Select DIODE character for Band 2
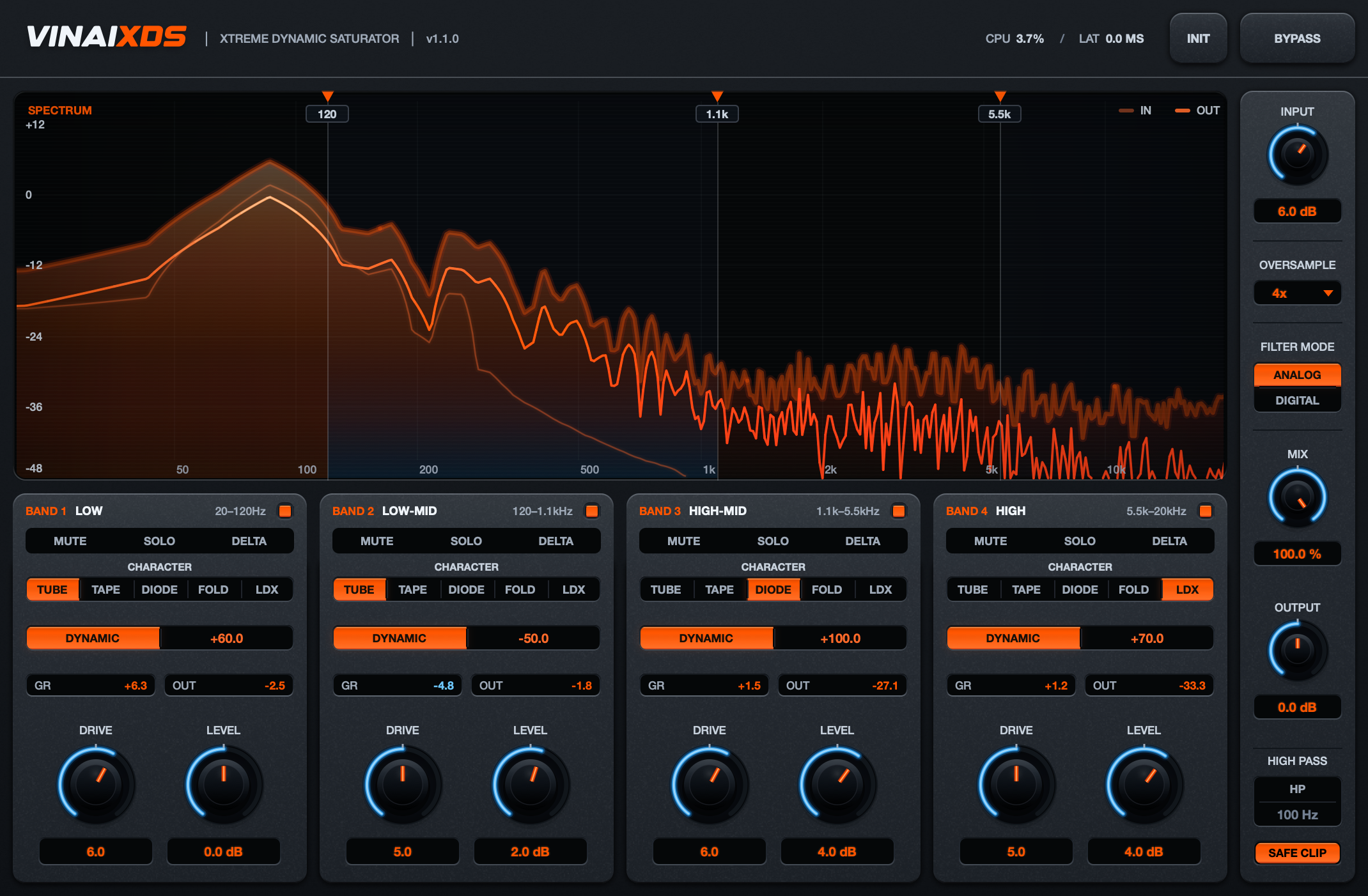 click(467, 589)
